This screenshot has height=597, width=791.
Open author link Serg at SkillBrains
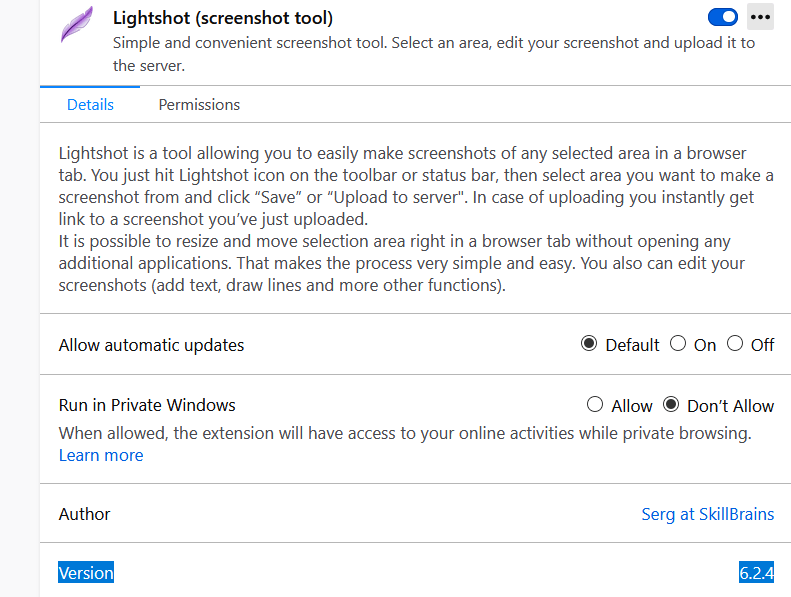pyautogui.click(x=708, y=514)
